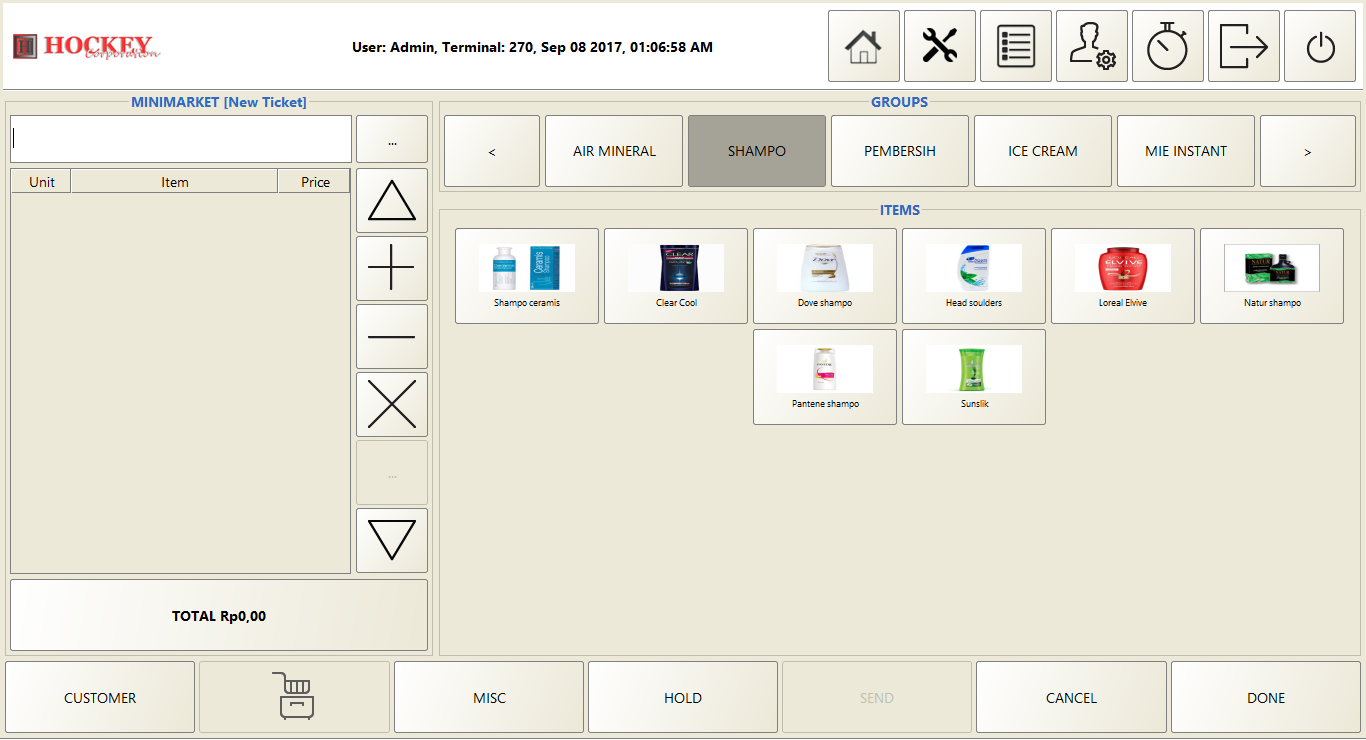The height and width of the screenshot is (740, 1366).
Task: Click the barcode search input field
Action: [181, 139]
